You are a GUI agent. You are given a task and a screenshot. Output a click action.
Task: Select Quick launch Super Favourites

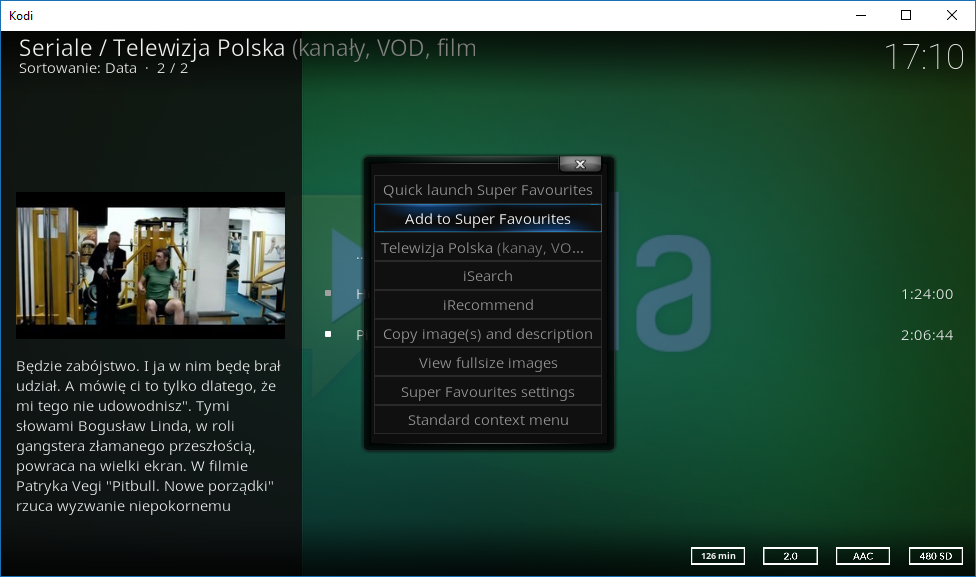[487, 190]
